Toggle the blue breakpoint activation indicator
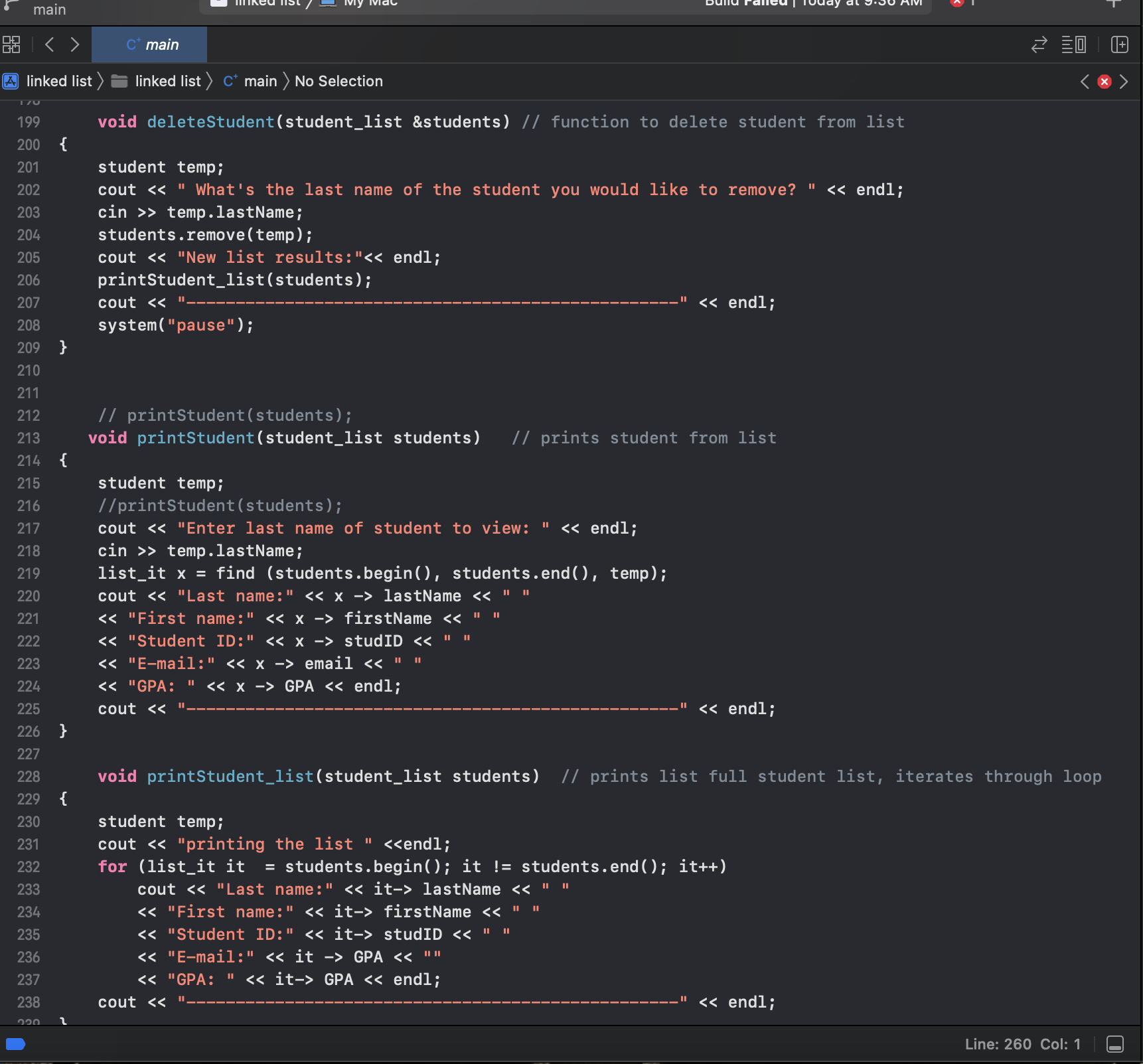This screenshot has width=1143, height=1064. click(x=15, y=1044)
